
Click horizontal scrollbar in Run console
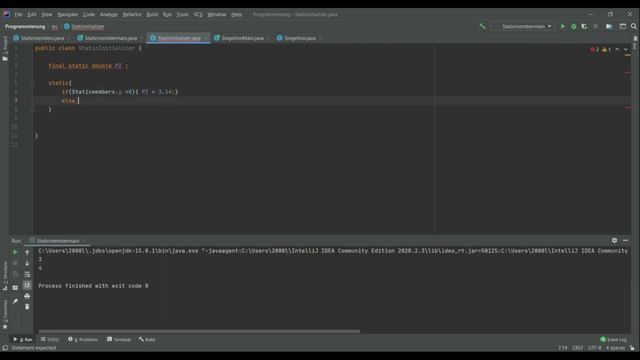pos(199,331)
